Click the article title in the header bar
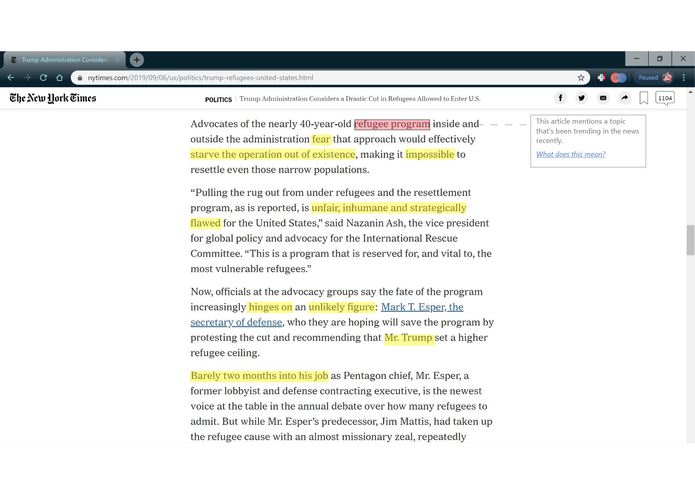The image size is (695, 494). pos(359,99)
